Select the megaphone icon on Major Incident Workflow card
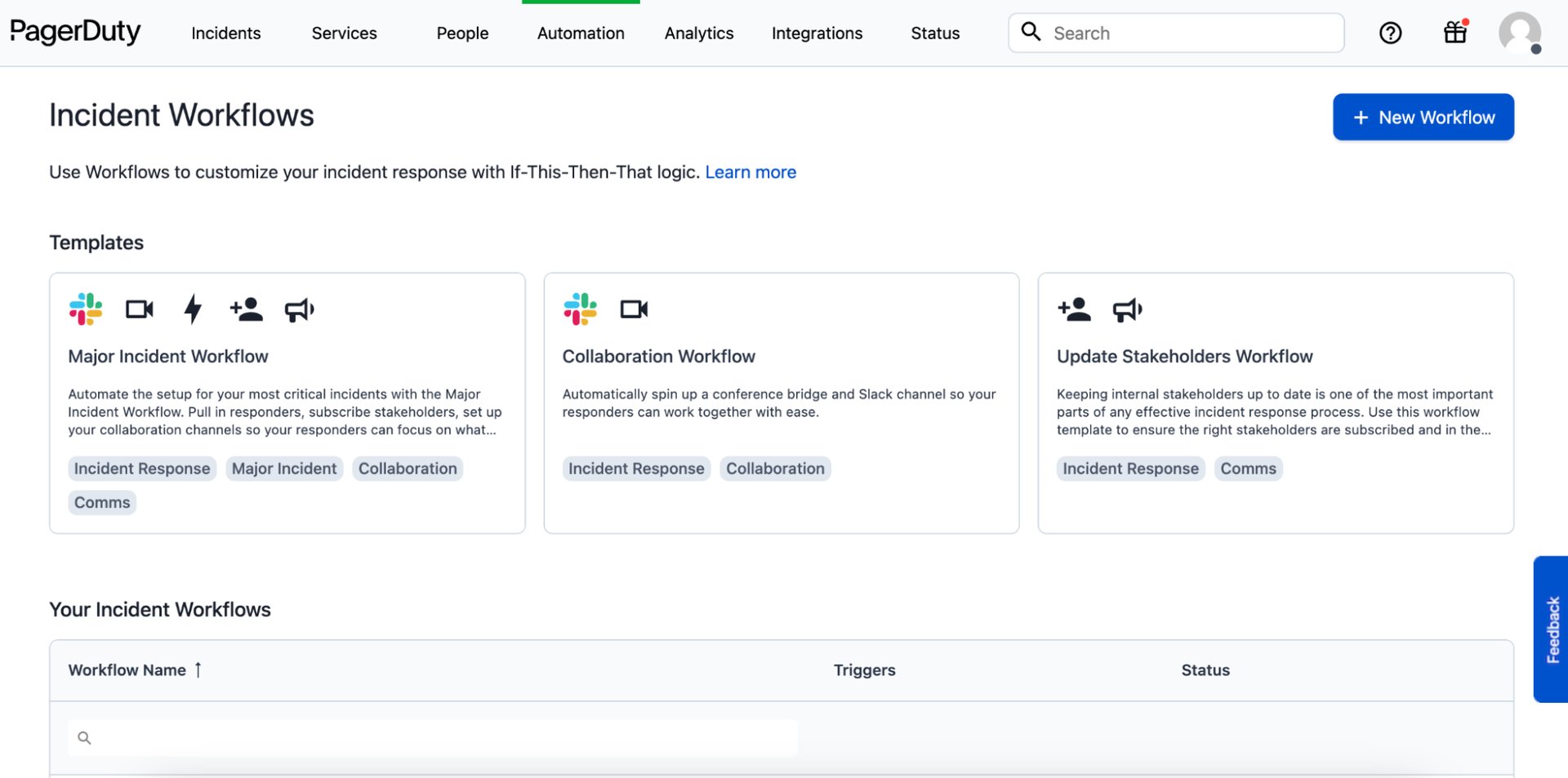Image resolution: width=1568 pixels, height=778 pixels. 299,309
